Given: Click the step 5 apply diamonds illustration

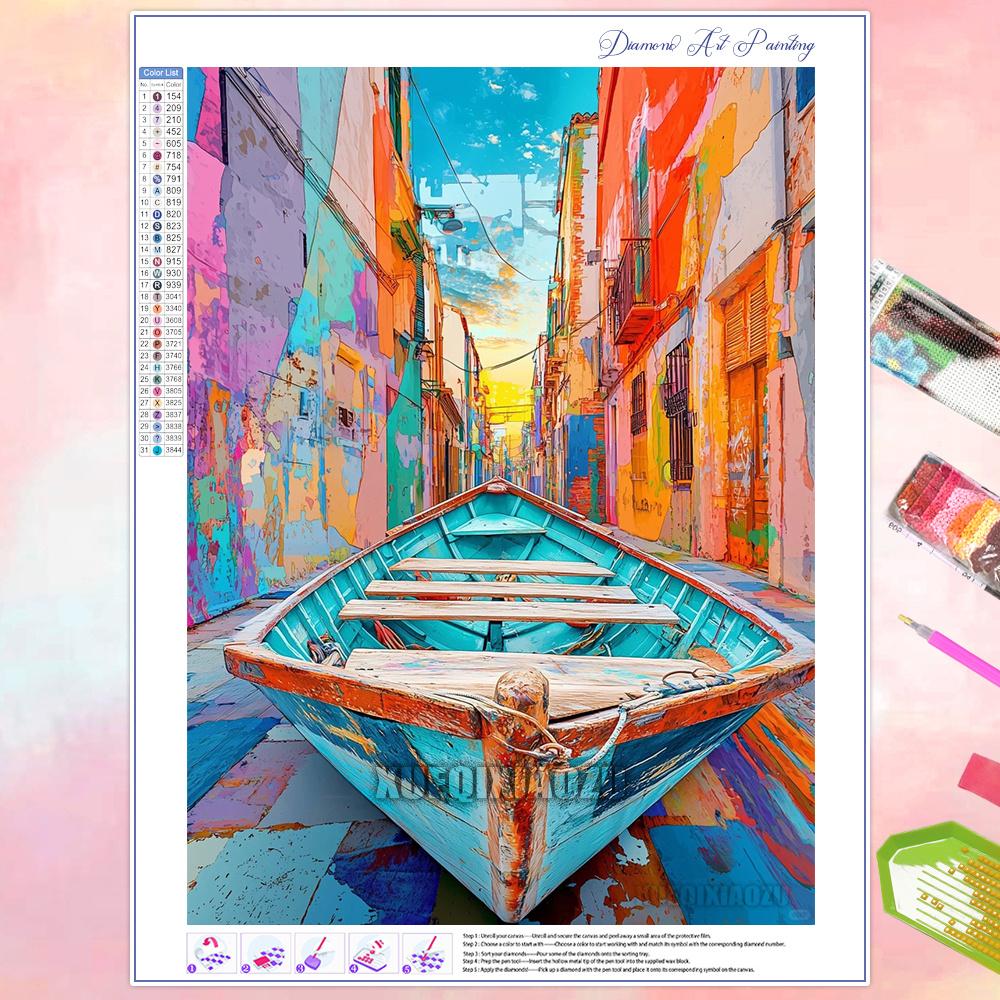Looking at the screenshot, I should pos(427,953).
